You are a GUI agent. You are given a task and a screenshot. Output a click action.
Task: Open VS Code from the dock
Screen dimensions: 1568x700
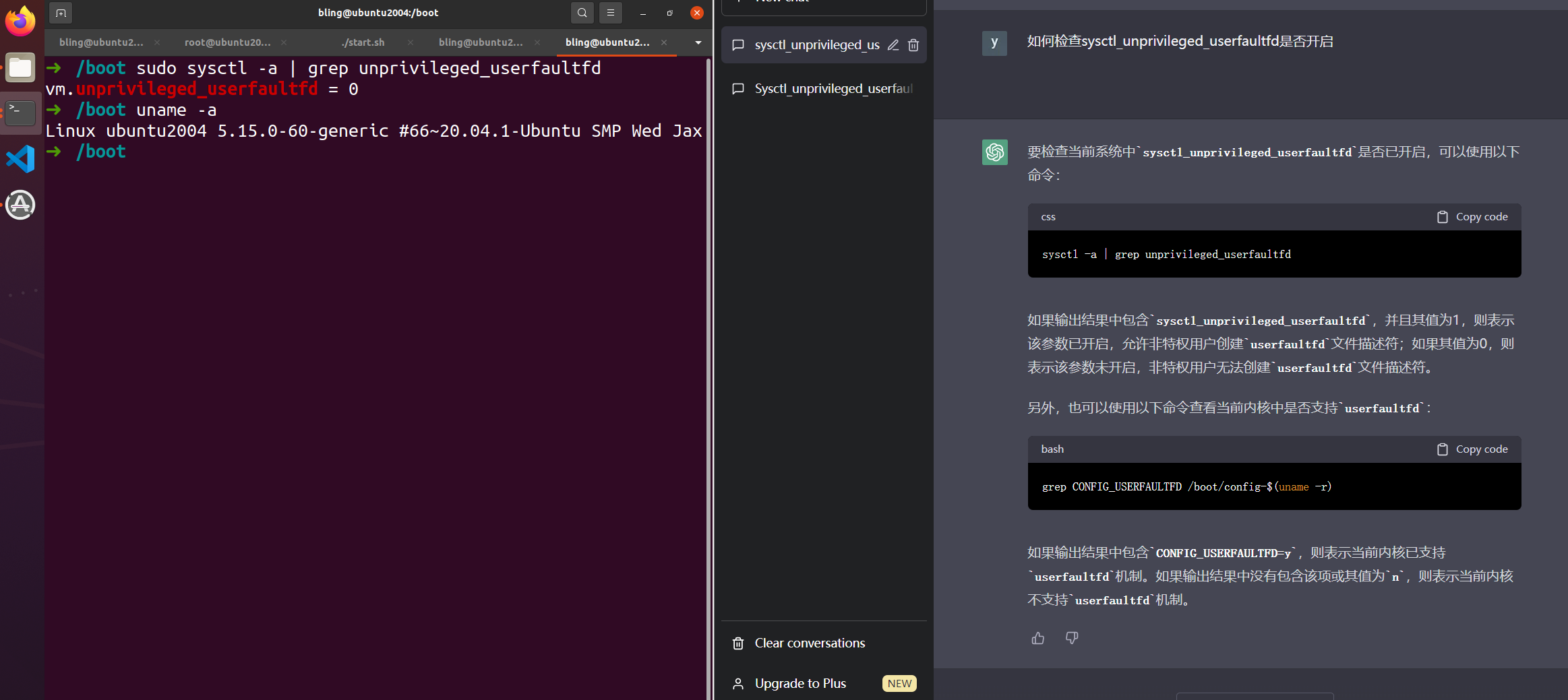[x=20, y=159]
